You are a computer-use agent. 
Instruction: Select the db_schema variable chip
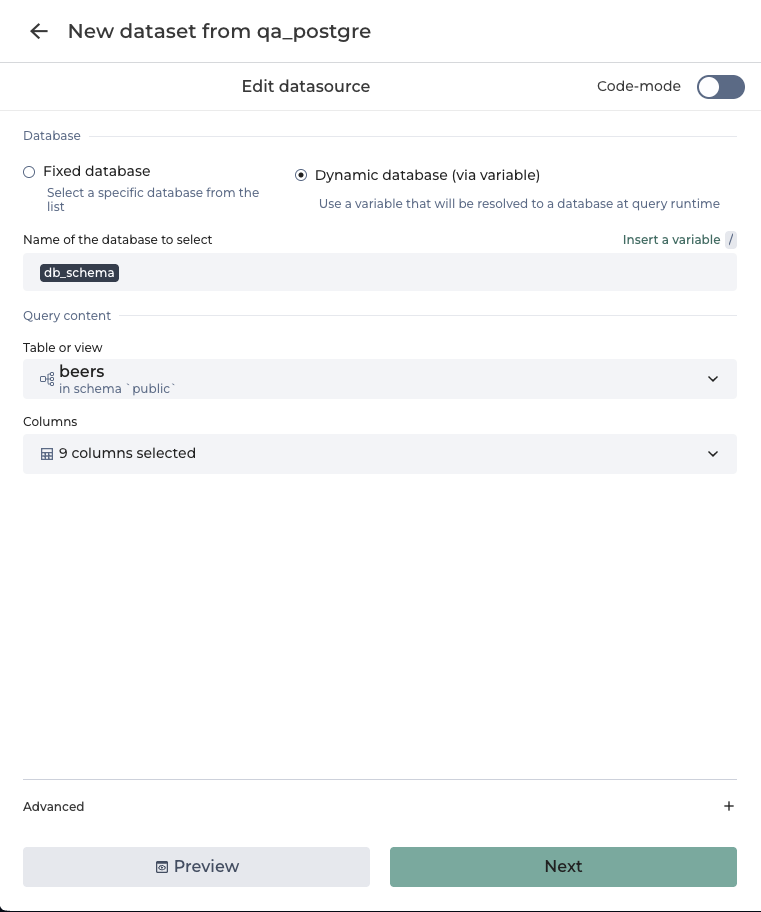[x=79, y=273]
